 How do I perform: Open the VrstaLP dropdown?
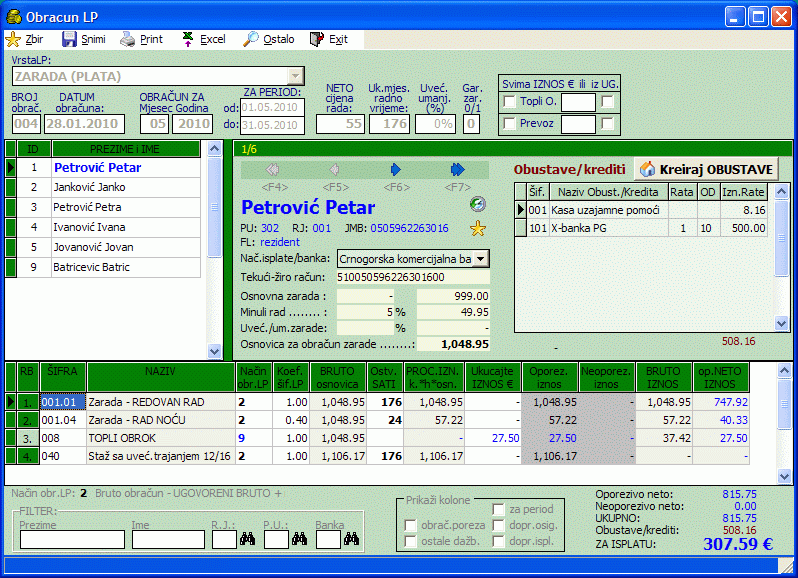coord(295,76)
